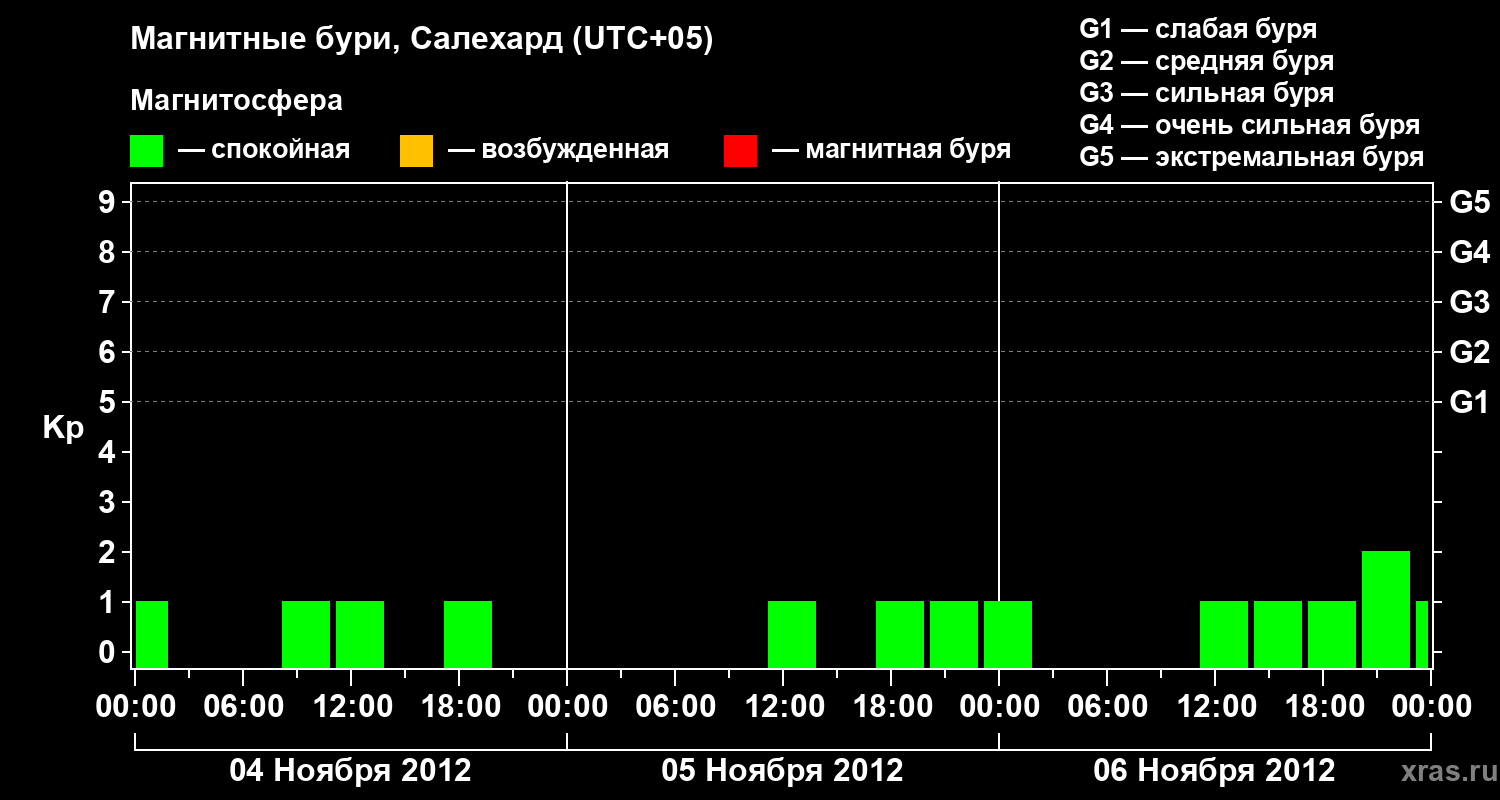Click the green bar at 00:00 on 04 Ноября
The height and width of the screenshot is (800, 1500).
click(152, 634)
